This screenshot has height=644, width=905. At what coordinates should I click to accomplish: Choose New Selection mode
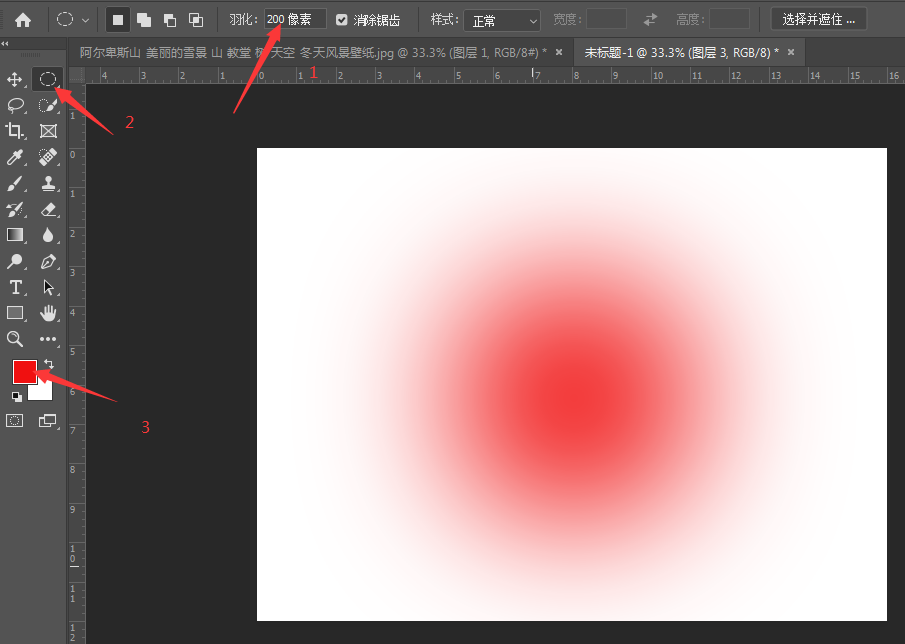118,20
